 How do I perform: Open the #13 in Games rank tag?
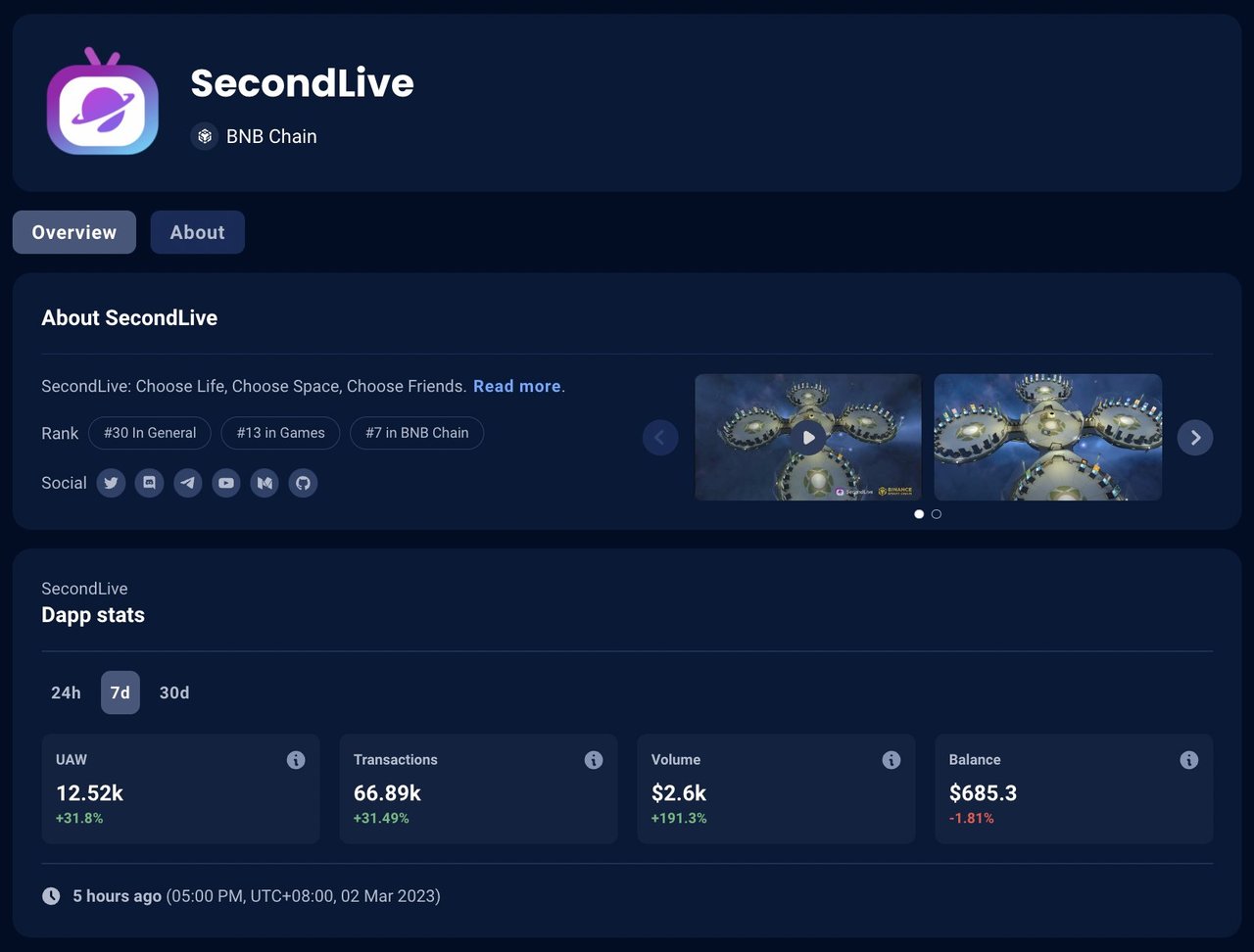(281, 433)
